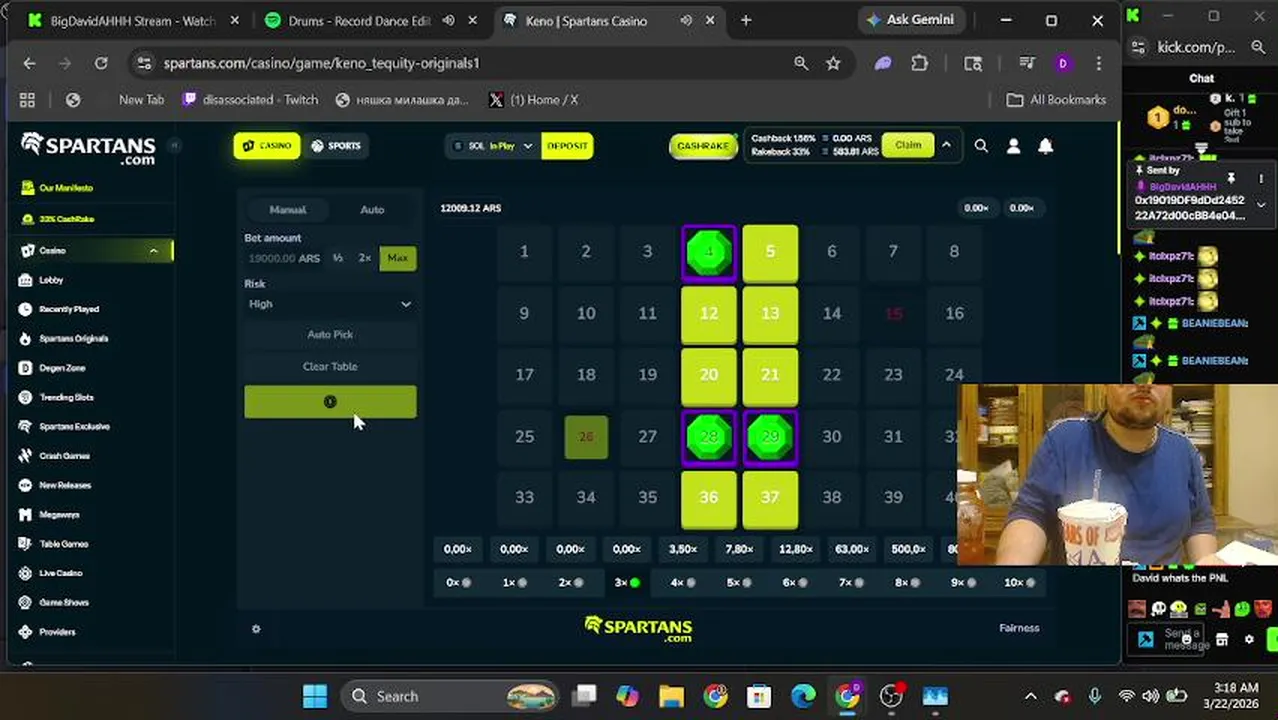1278x720 pixels.
Task: Halve the bet with the ½ button
Action: coord(338,258)
